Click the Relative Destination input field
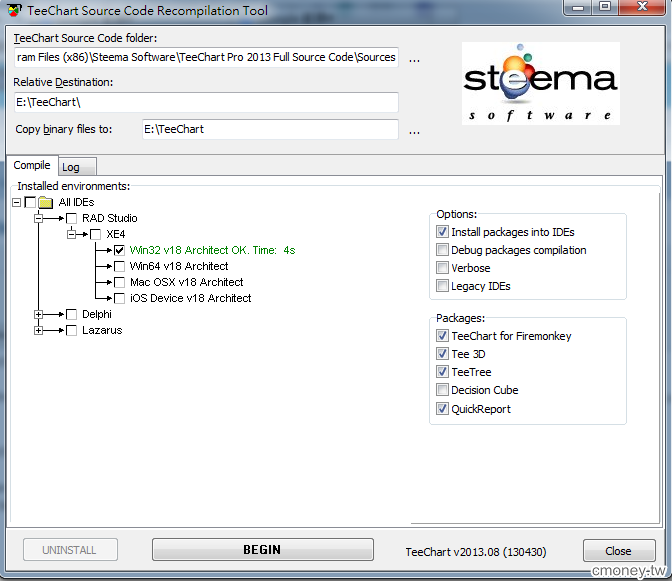 coord(207,102)
